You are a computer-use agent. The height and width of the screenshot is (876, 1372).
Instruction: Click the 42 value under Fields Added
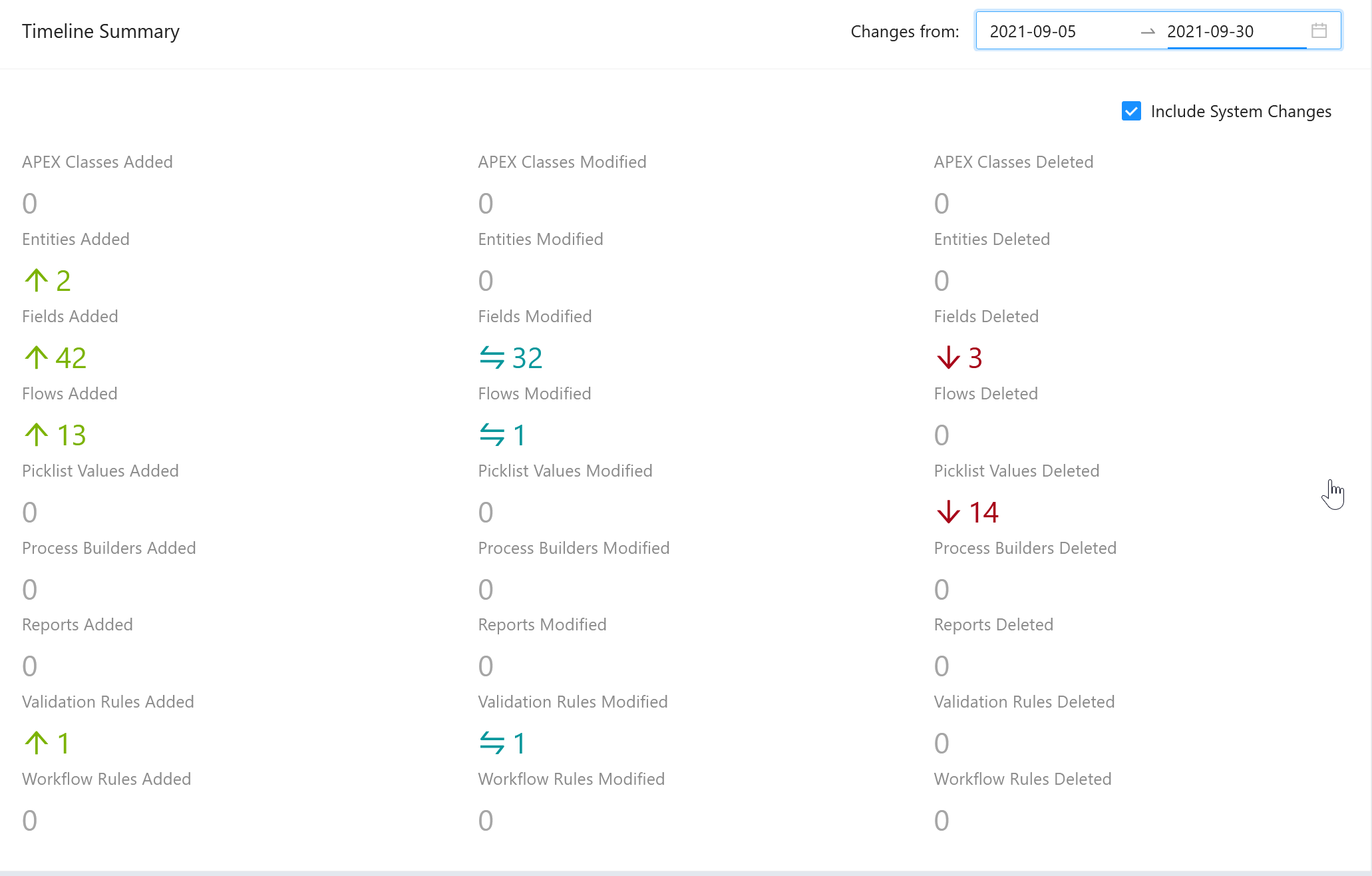(x=69, y=357)
